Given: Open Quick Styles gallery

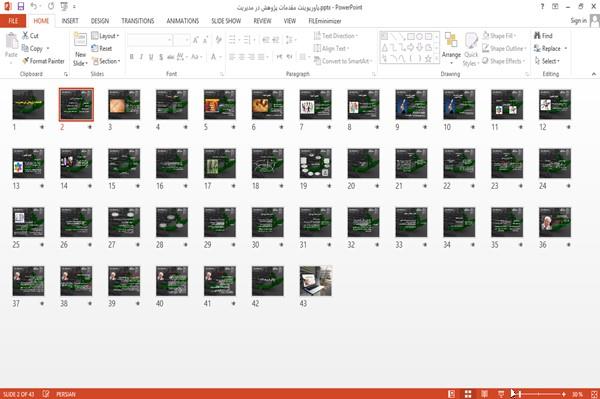Looking at the screenshot, I should point(471,50).
